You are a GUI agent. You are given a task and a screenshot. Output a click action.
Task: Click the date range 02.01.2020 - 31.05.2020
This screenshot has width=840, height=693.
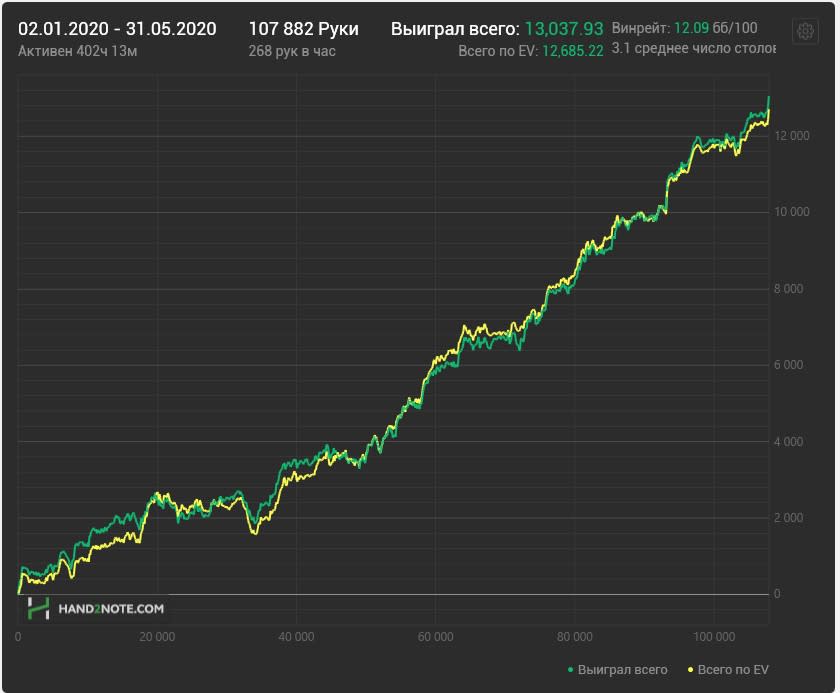tap(117, 29)
